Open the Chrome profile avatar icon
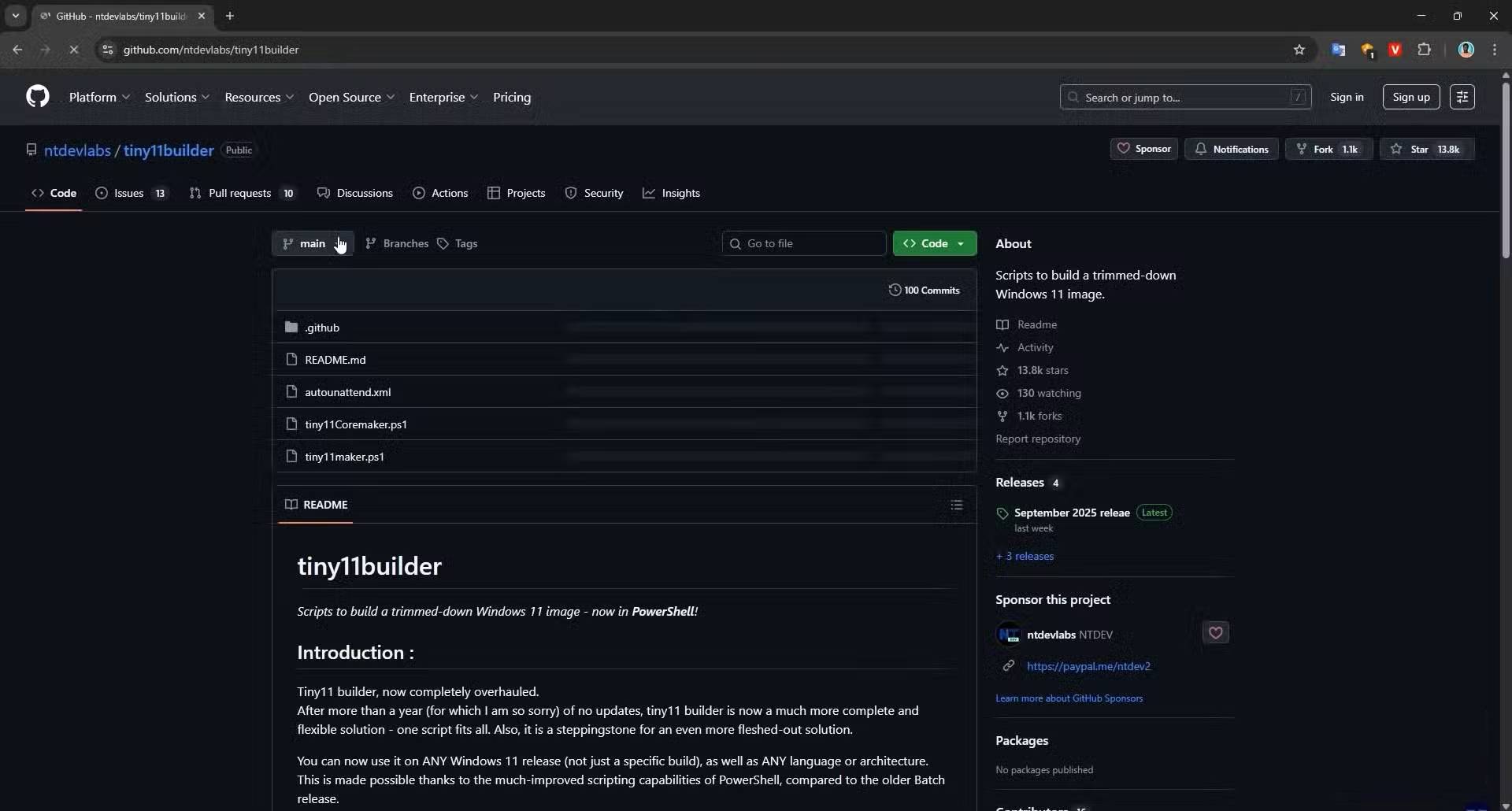 tap(1466, 50)
